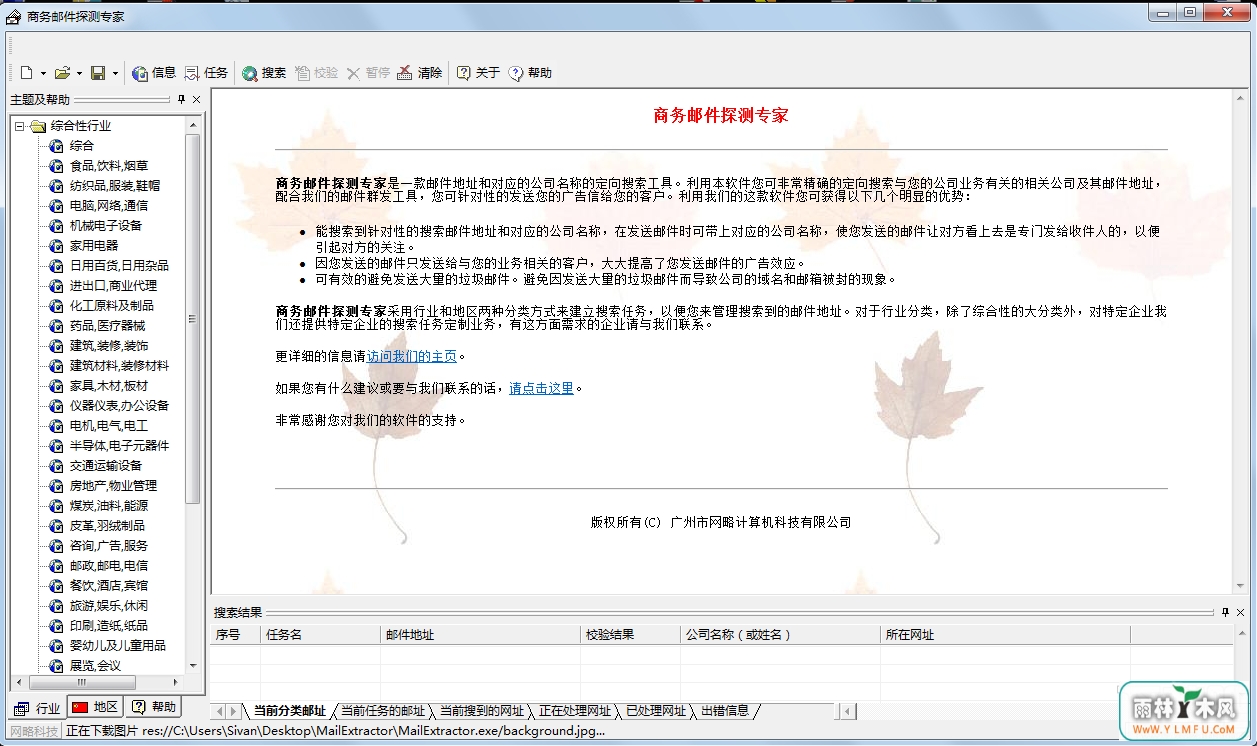This screenshot has height=746, width=1257.
Task: Select 餐饮,酒店,宾馆 category
Action: point(109,585)
